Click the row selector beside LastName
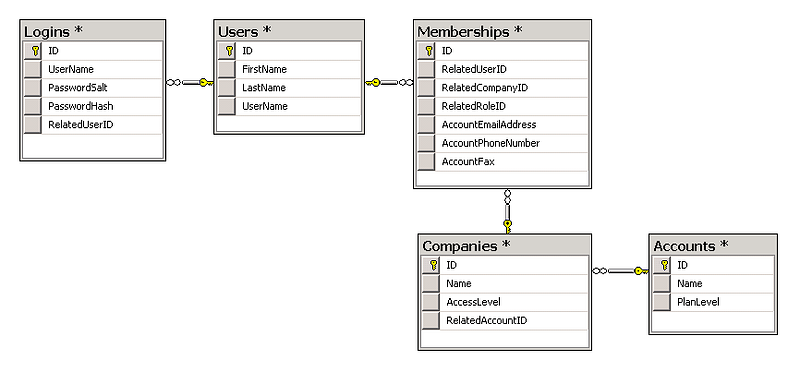The height and width of the screenshot is (370, 800). (227, 88)
